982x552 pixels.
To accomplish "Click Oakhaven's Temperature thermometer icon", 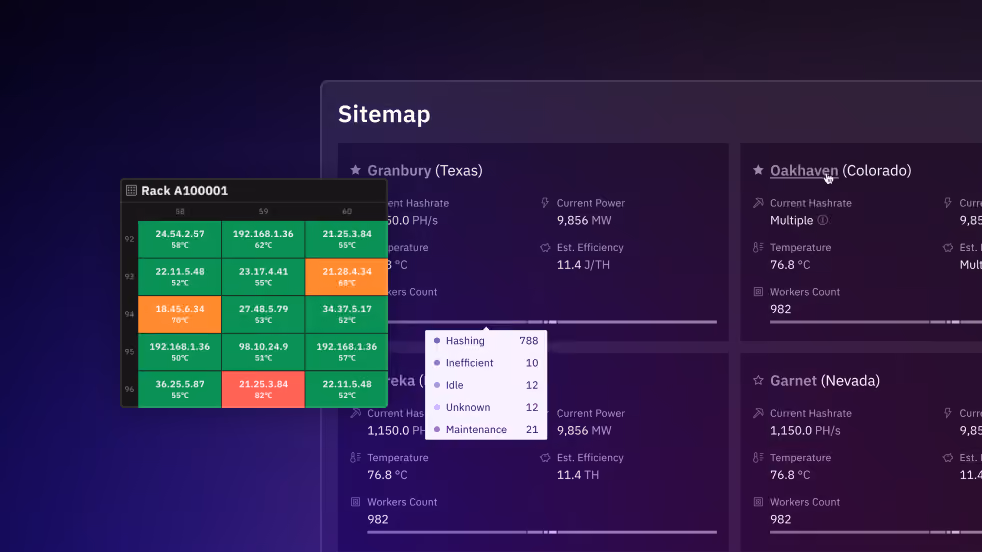I will (758, 247).
